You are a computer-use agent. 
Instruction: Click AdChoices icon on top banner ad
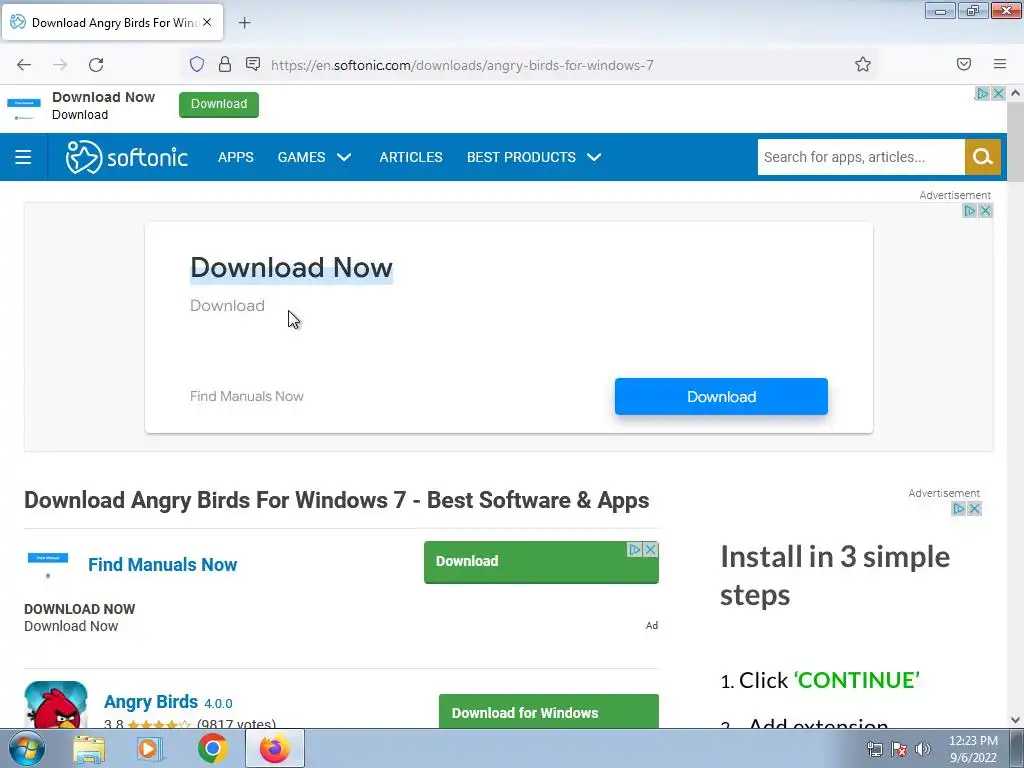click(x=982, y=94)
